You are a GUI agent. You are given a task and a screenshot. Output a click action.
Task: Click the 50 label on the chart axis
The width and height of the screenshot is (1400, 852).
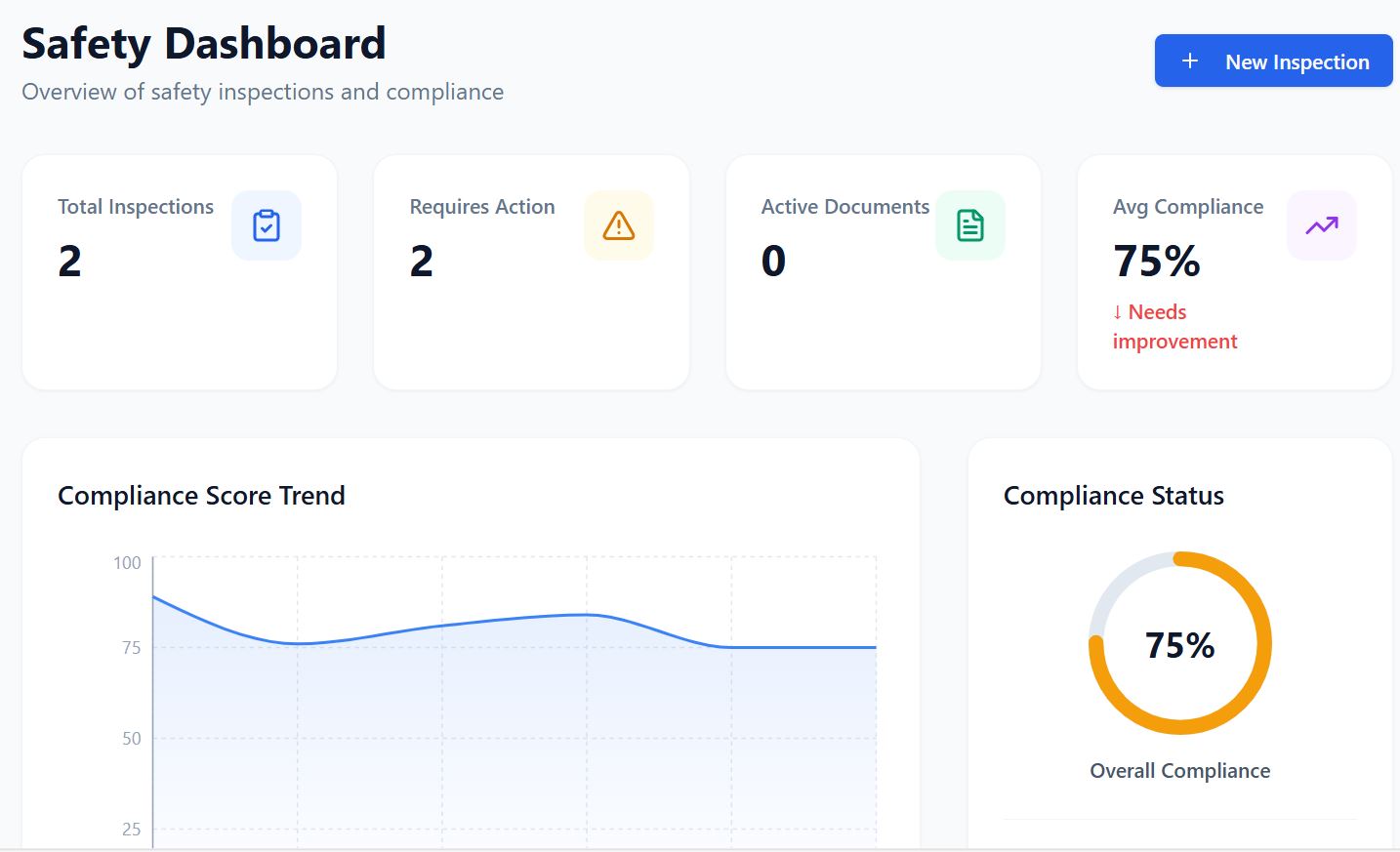132,739
